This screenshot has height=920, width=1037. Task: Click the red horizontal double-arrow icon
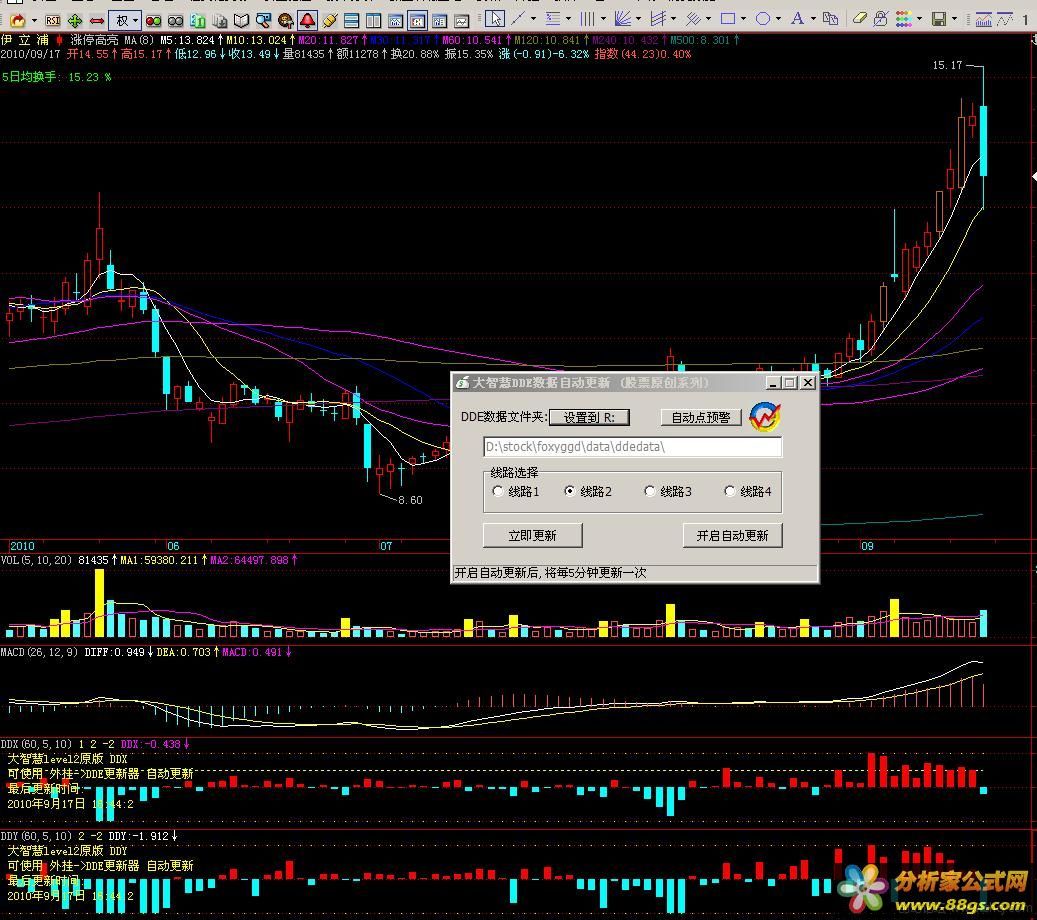pos(97,21)
